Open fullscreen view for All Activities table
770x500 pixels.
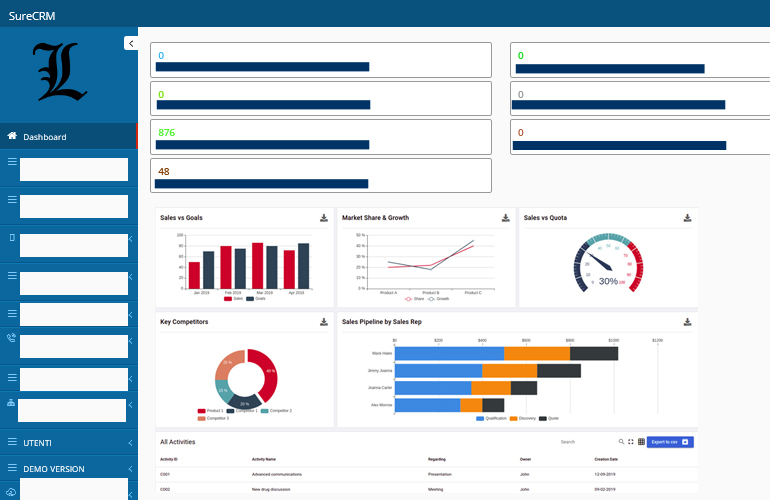tap(631, 441)
